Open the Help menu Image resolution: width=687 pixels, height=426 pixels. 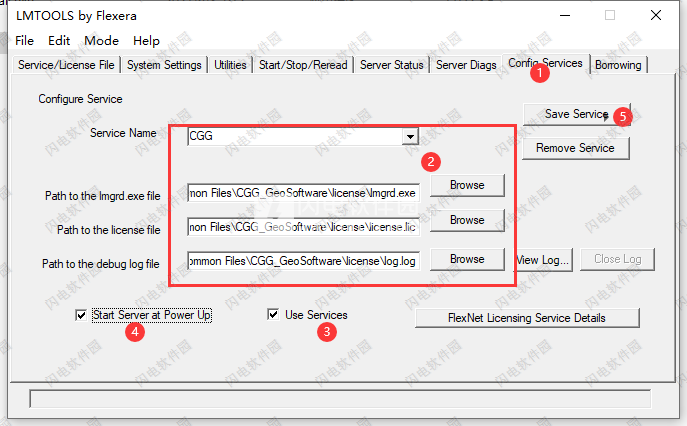[x=146, y=41]
